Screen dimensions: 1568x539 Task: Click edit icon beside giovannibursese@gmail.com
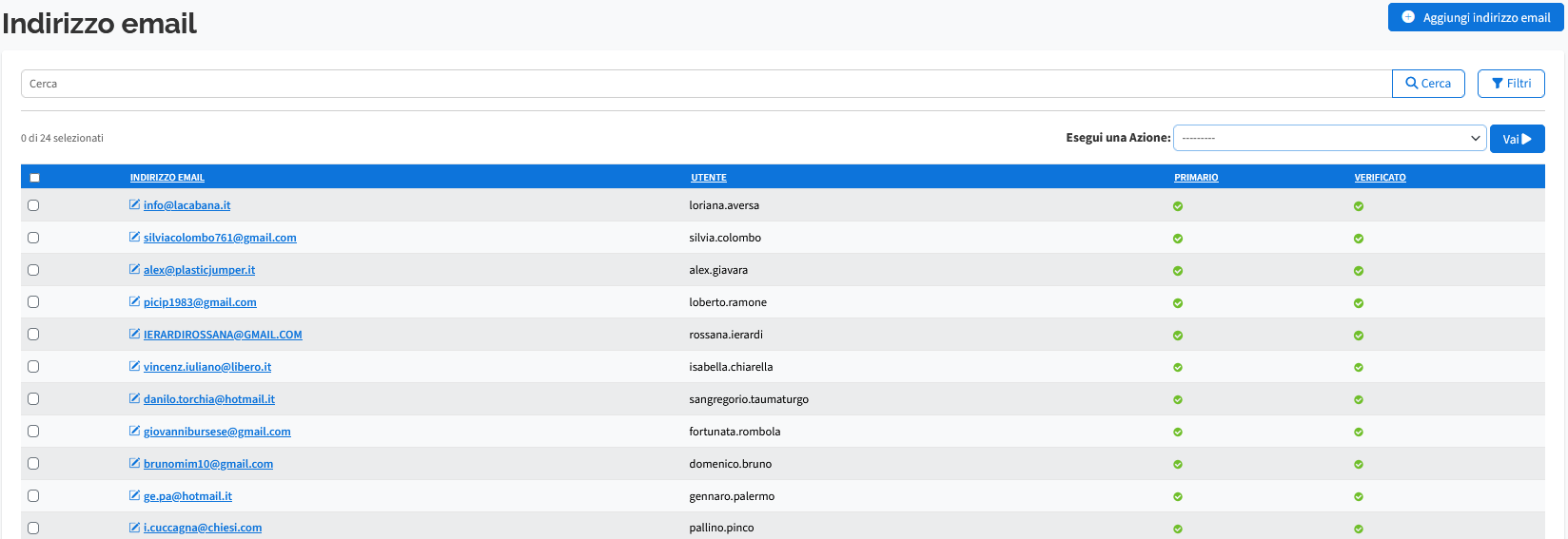click(x=134, y=431)
